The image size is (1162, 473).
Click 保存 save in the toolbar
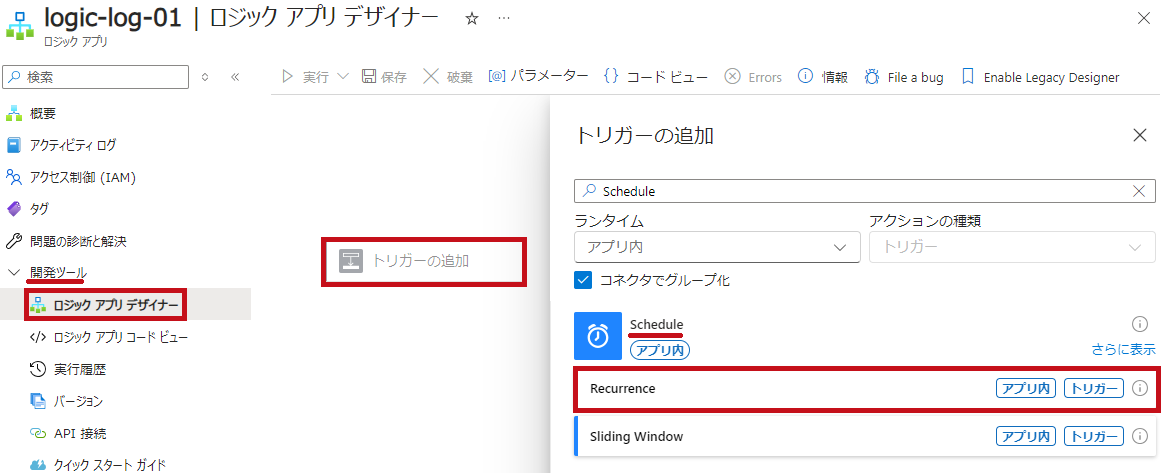[x=384, y=77]
